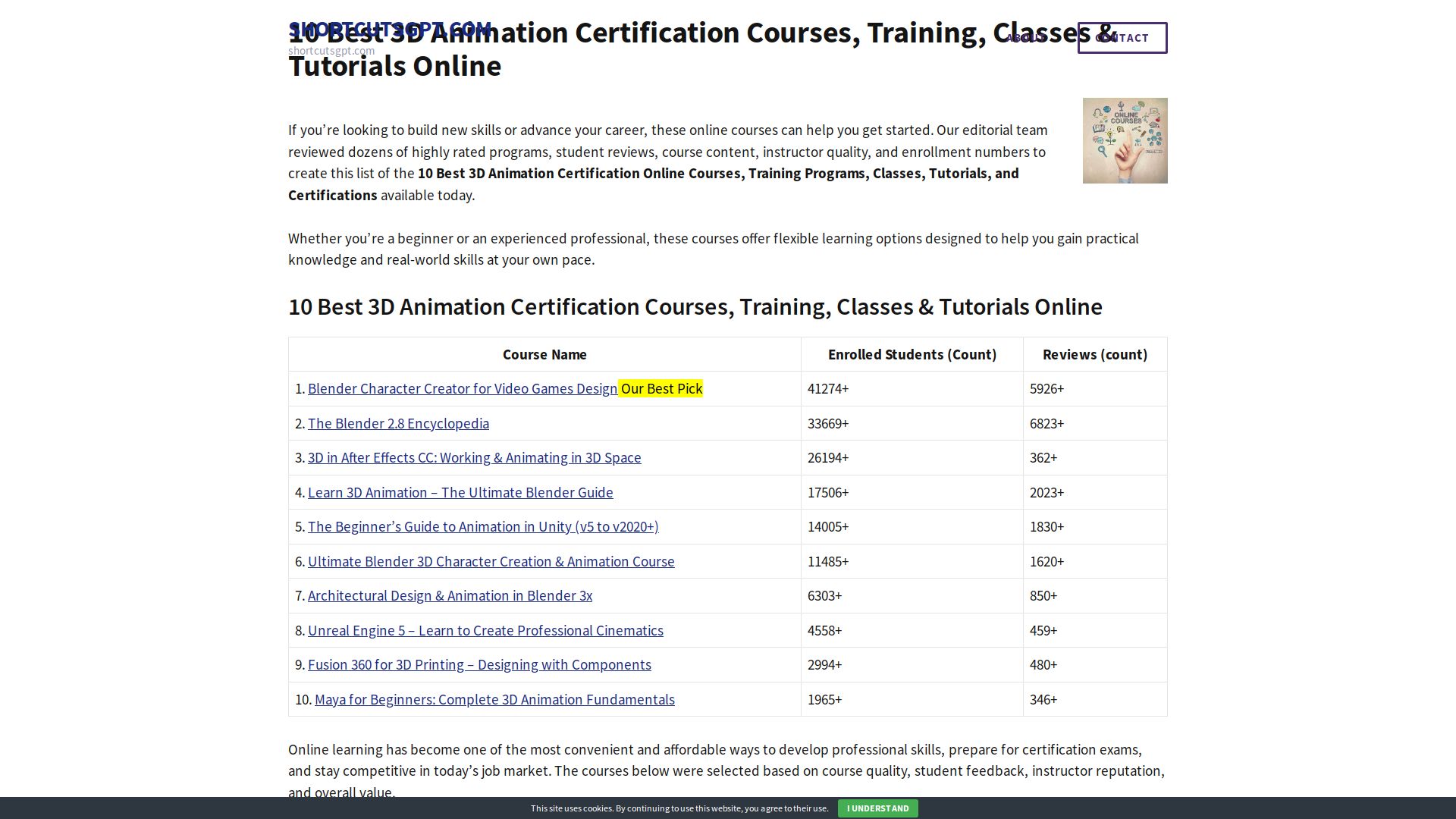Click the Our Best Pick highlighted label
This screenshot has width=1456, height=819.
click(x=661, y=389)
